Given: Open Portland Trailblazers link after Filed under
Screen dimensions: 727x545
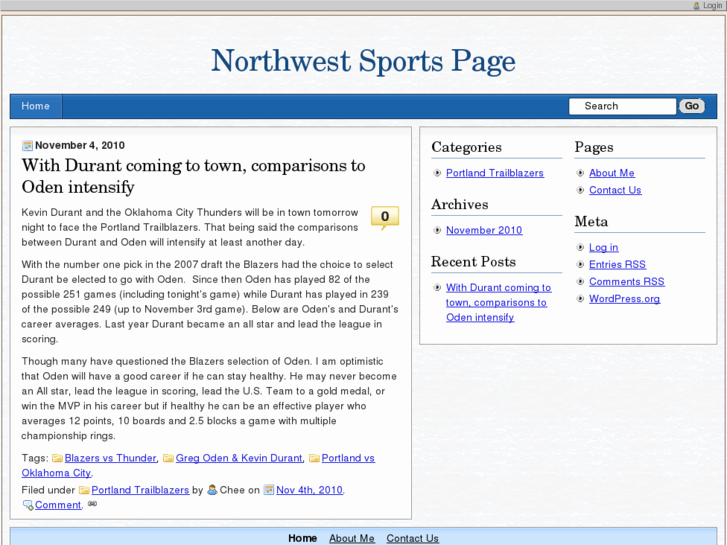Looking at the screenshot, I should point(140,490).
